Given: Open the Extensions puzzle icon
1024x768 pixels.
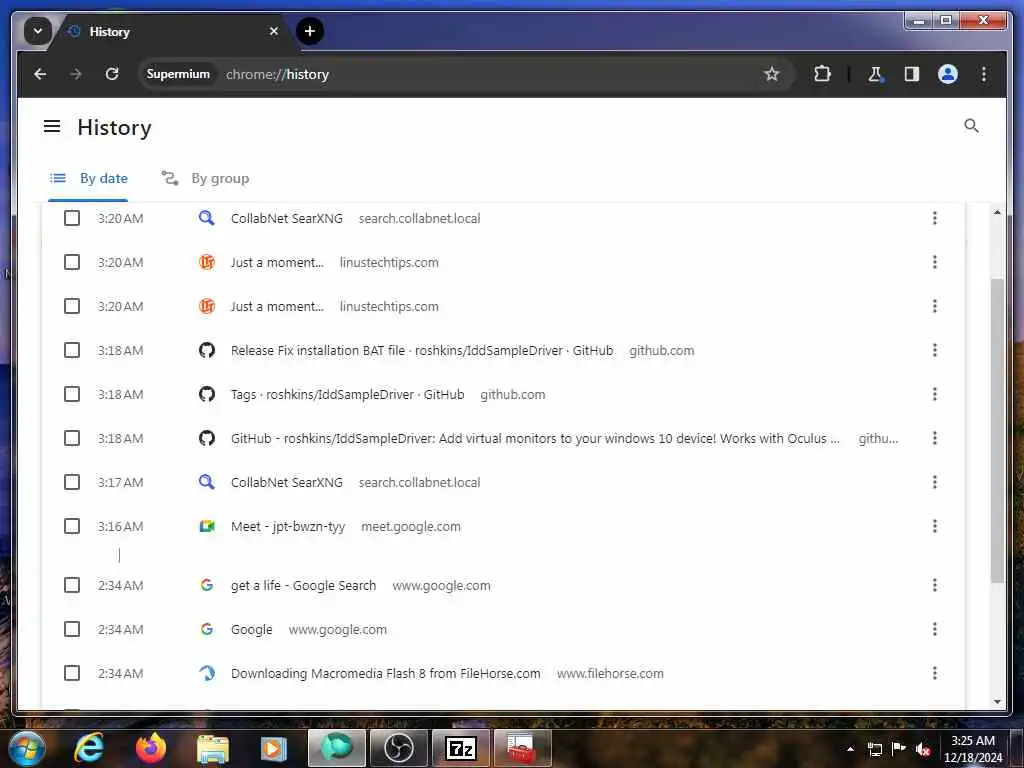Looking at the screenshot, I should [x=822, y=74].
